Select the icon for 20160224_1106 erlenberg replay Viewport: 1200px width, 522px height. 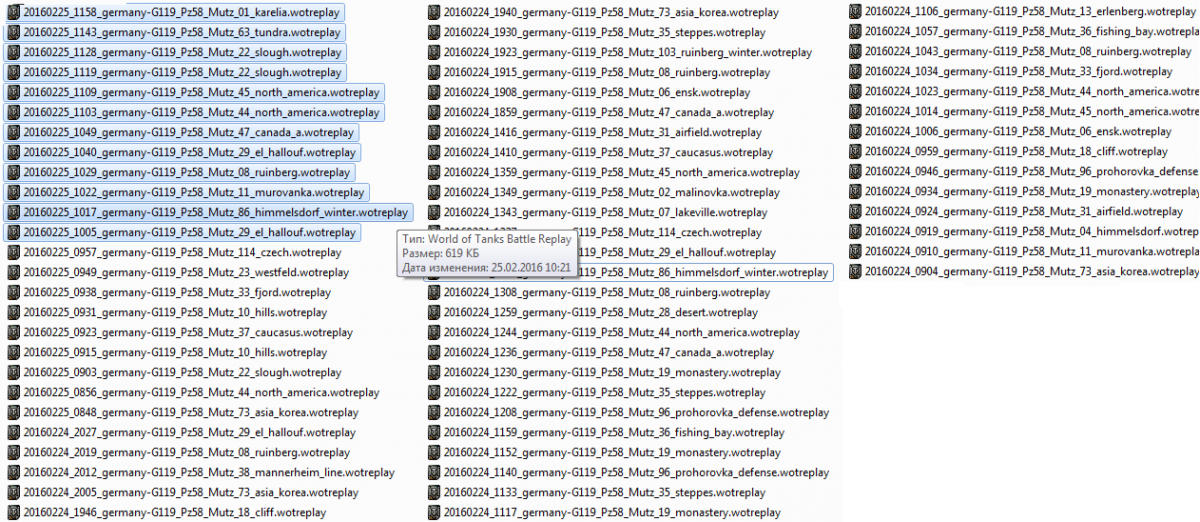855,12
